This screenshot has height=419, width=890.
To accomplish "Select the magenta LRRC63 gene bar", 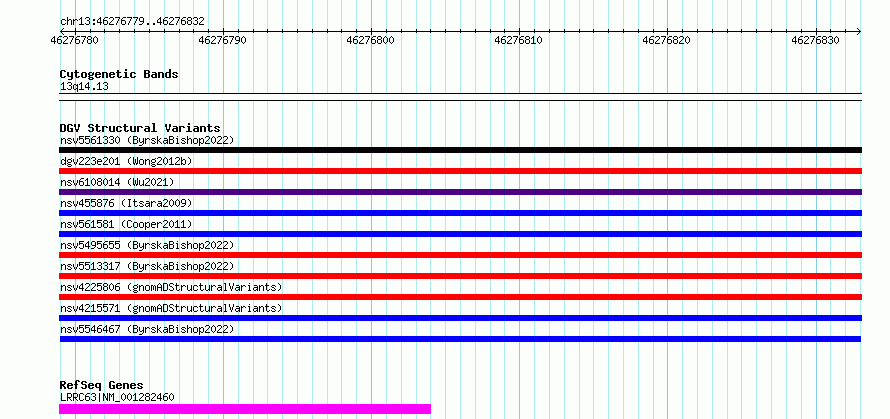I will (x=245, y=409).
